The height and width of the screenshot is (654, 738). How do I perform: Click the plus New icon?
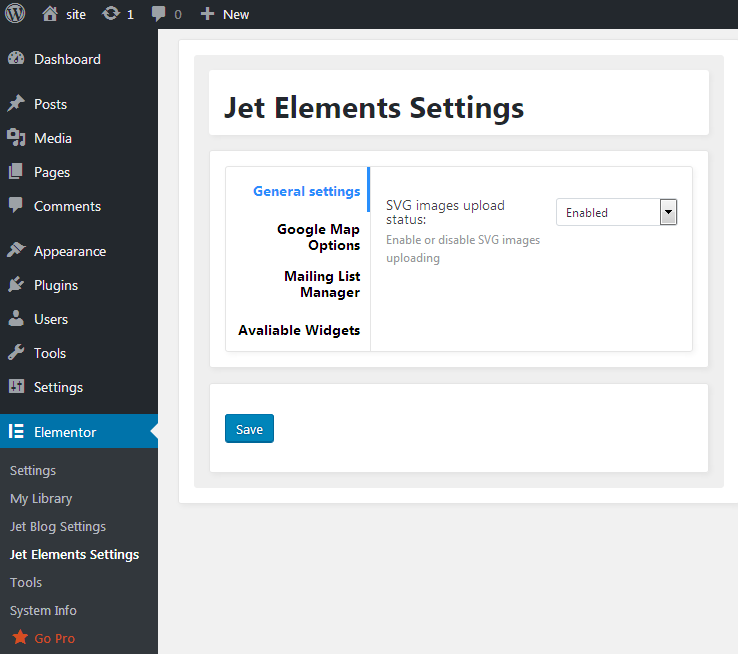pyautogui.click(x=207, y=14)
